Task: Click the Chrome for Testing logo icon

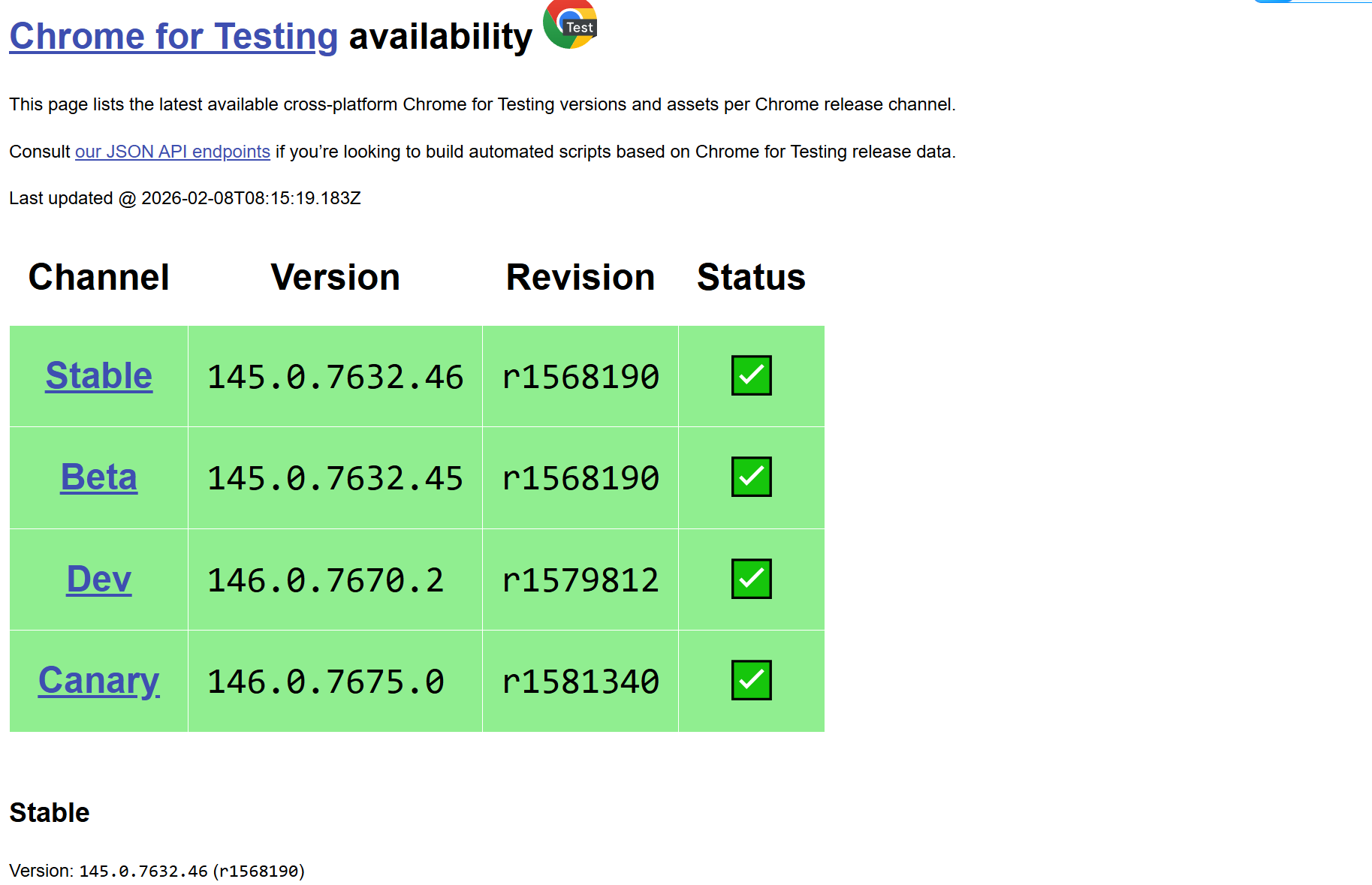Action: 570,24
